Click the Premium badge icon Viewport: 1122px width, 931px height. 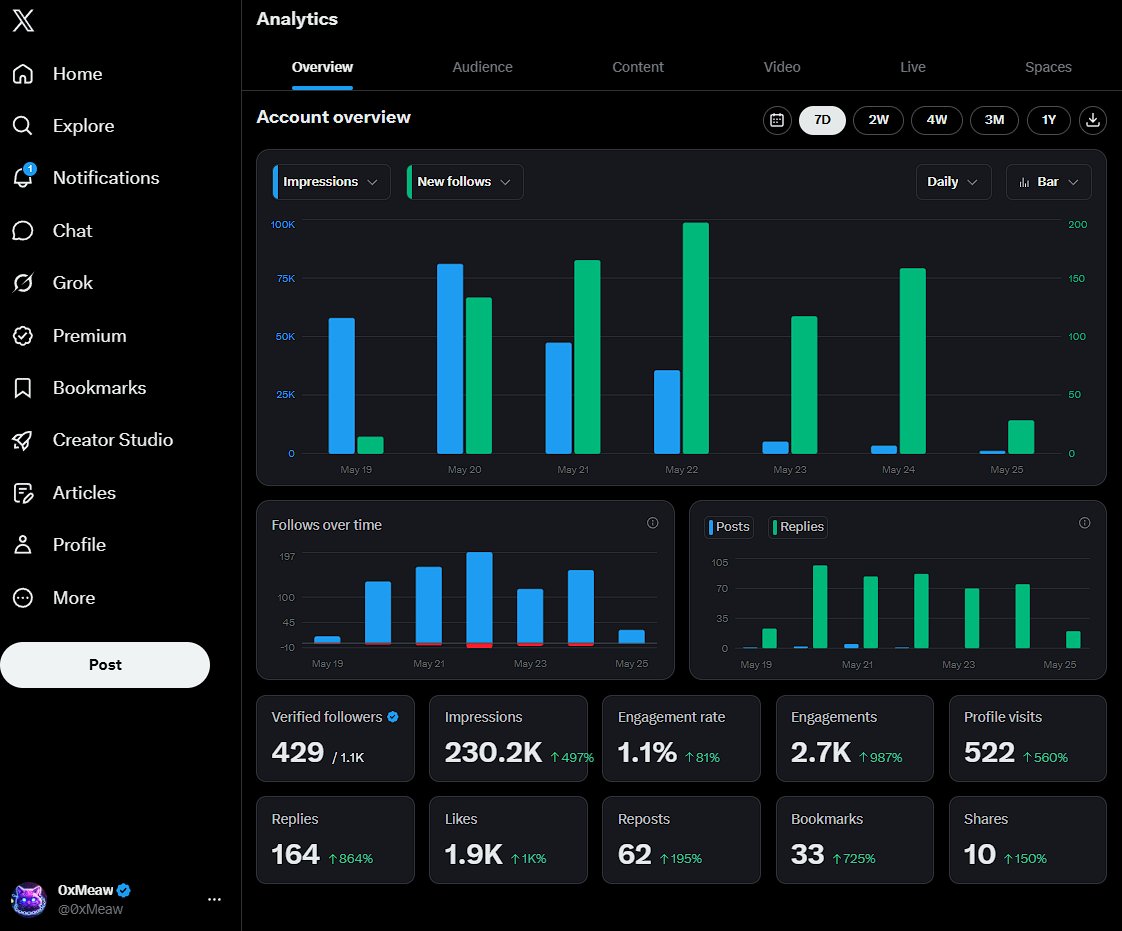pyautogui.click(x=23, y=336)
